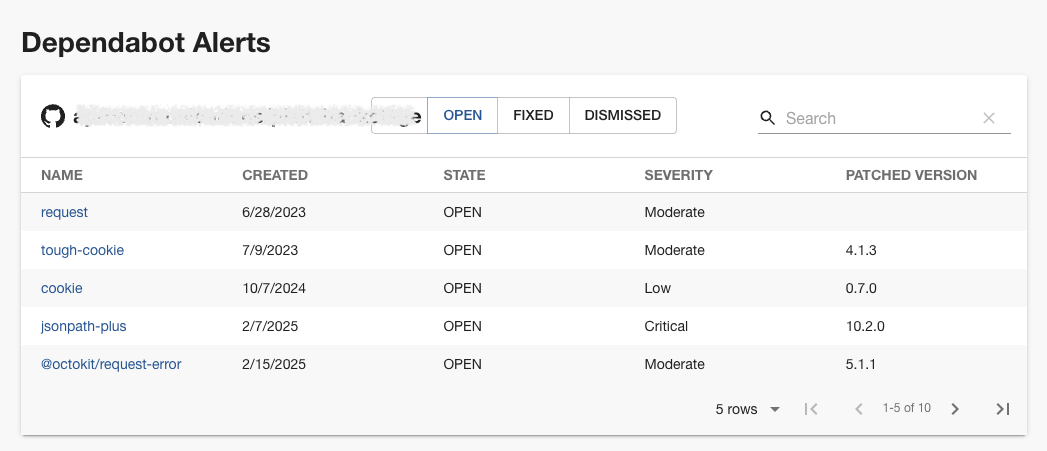Select the DISMISSED filter toggle
Screen dimensions: 1047x451
[x=623, y=116]
